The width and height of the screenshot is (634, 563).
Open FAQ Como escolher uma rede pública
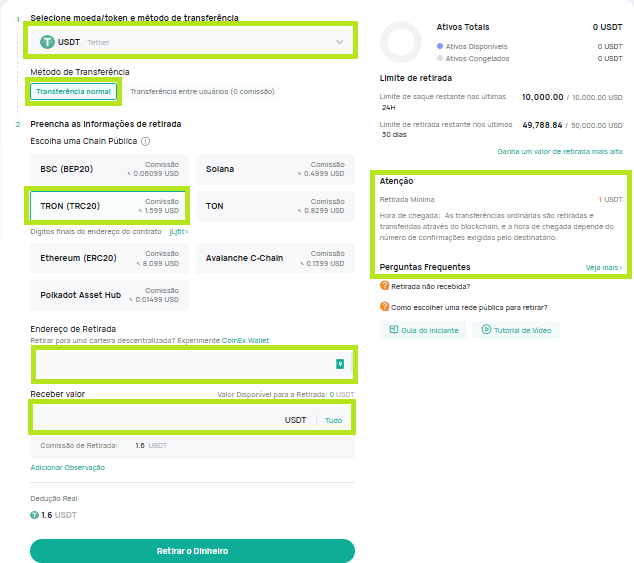(469, 307)
